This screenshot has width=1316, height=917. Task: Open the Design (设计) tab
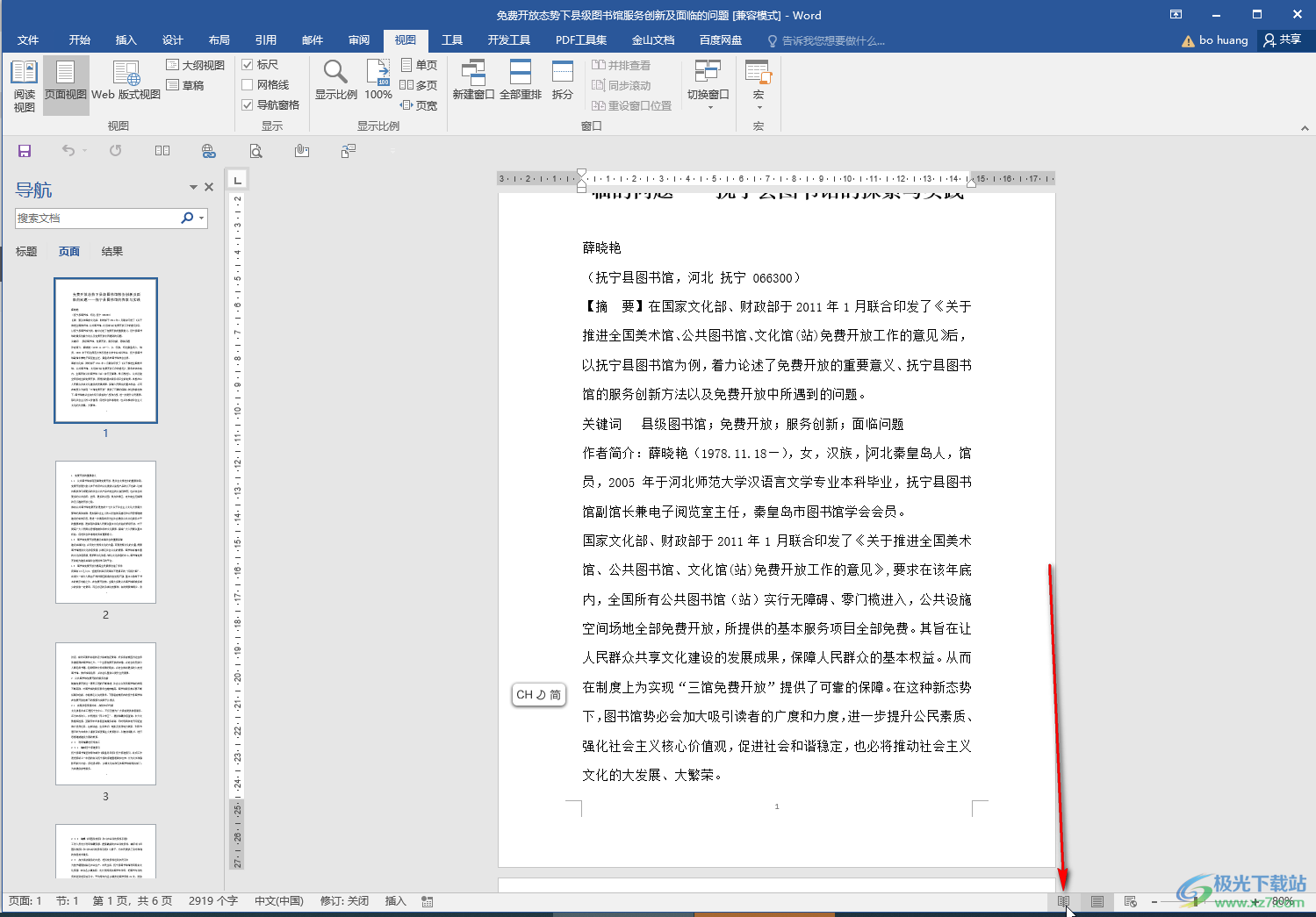coord(173,40)
